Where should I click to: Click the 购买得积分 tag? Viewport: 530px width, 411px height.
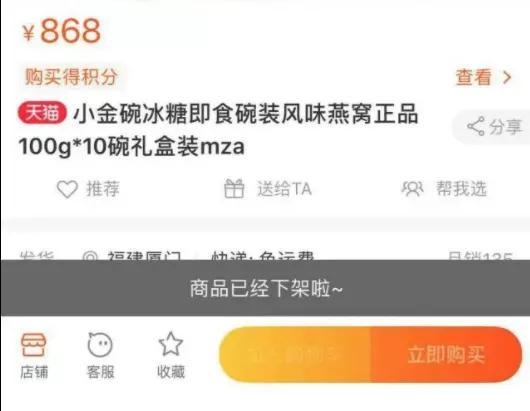[x=71, y=77]
